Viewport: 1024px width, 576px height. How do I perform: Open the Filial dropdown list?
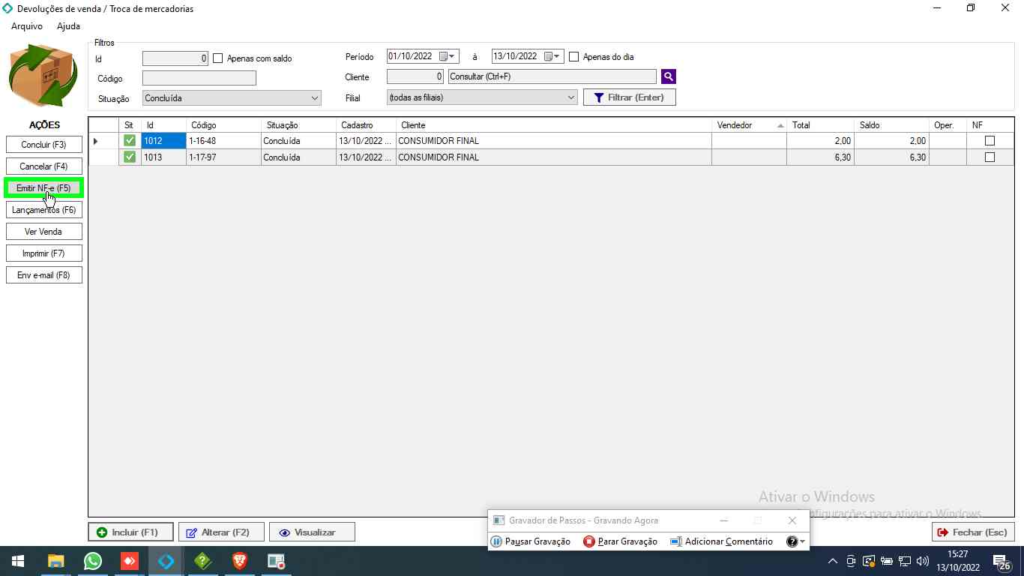(x=571, y=98)
